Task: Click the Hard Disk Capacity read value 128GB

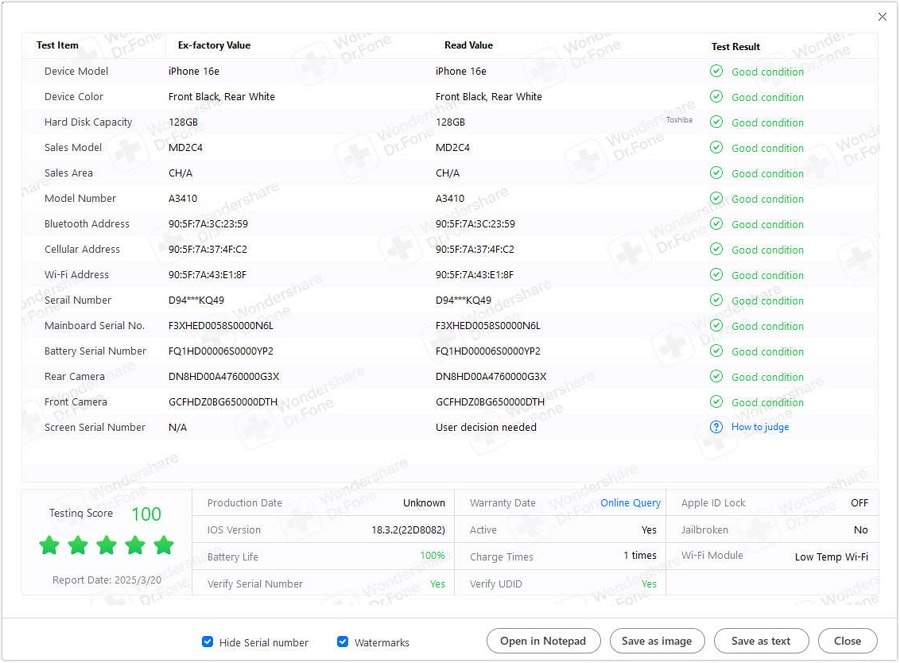Action: coord(450,122)
